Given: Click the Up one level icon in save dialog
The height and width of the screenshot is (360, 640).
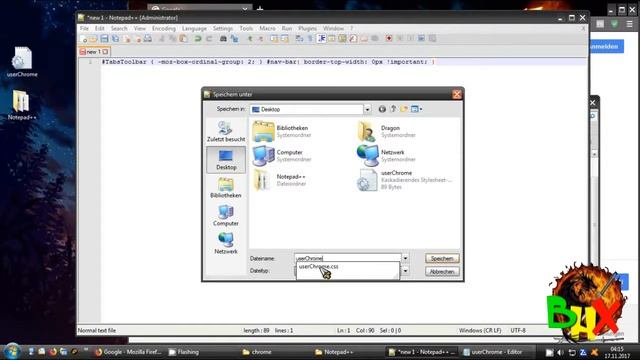Looking at the screenshot, I should tap(393, 109).
